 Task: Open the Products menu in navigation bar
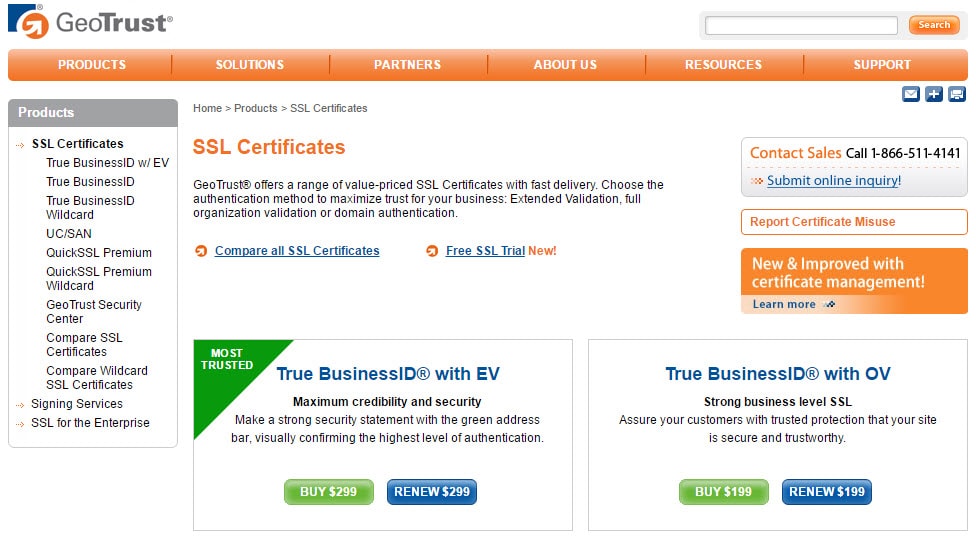[x=92, y=65]
